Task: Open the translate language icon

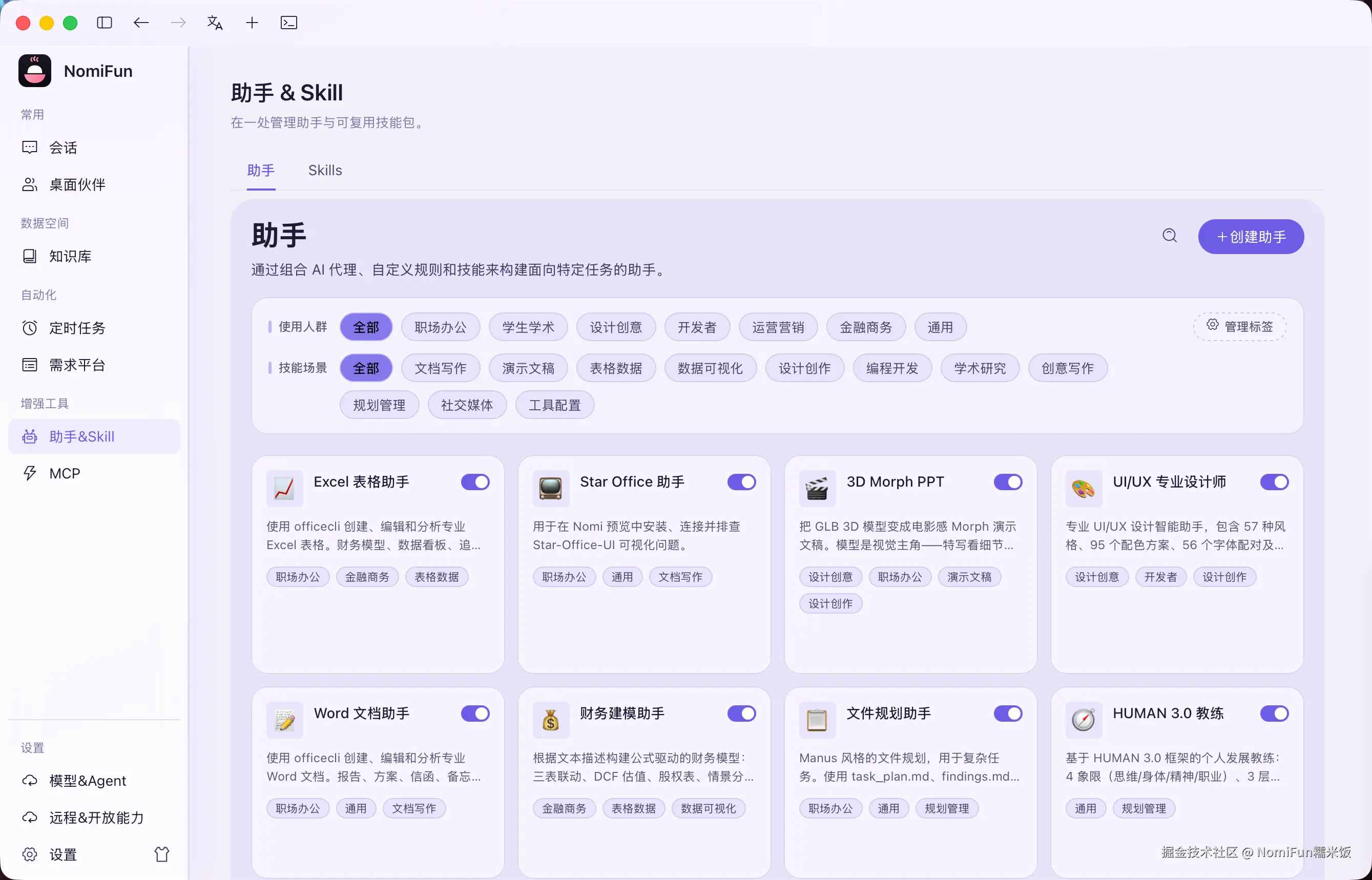Action: click(215, 23)
